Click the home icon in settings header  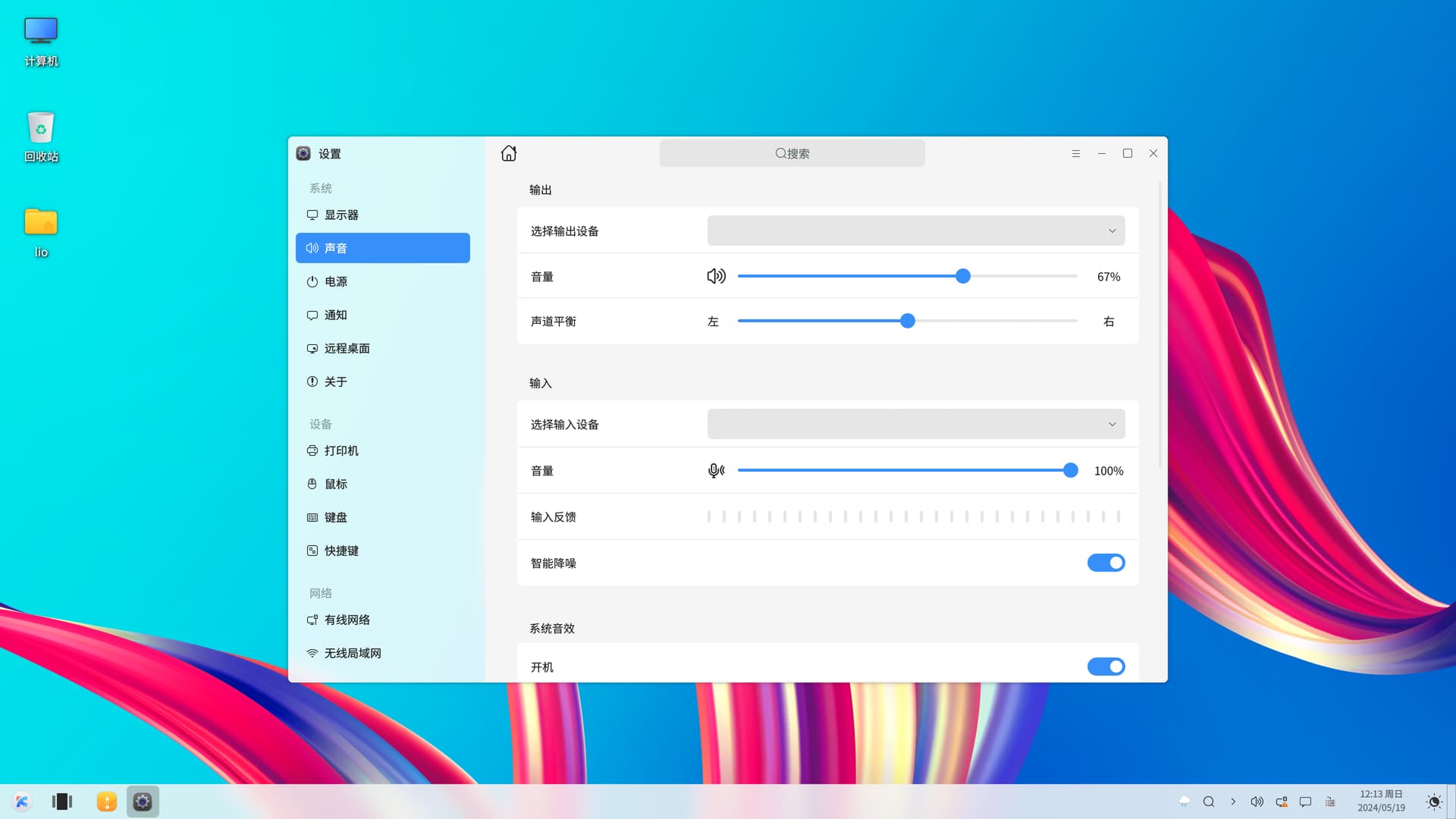(508, 153)
